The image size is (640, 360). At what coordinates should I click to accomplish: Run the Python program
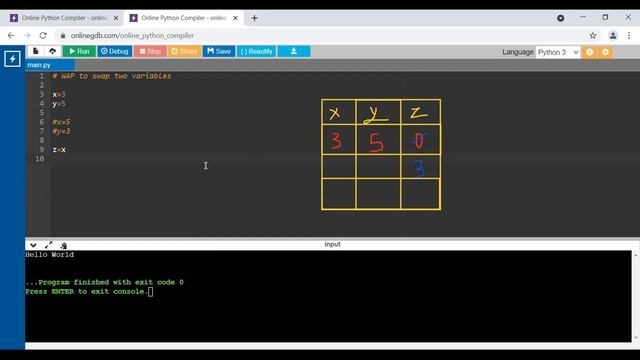click(79, 51)
